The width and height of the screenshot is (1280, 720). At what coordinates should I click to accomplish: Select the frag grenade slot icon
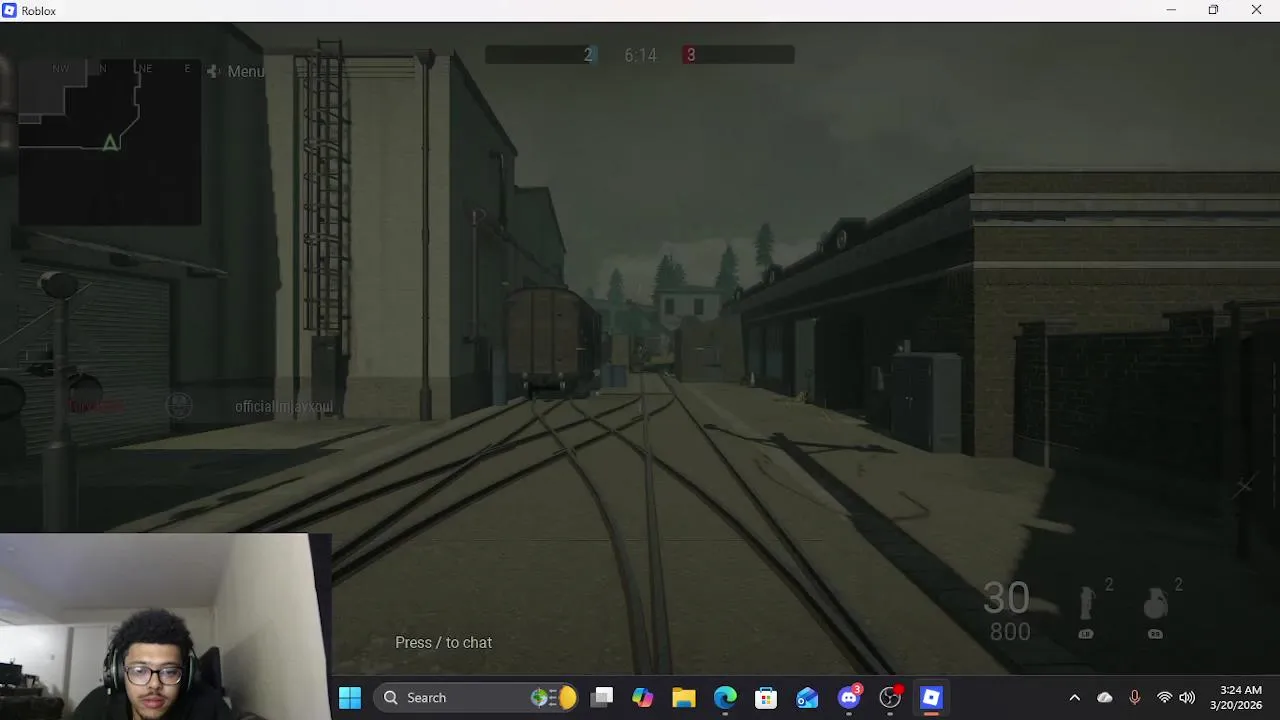(x=1155, y=604)
